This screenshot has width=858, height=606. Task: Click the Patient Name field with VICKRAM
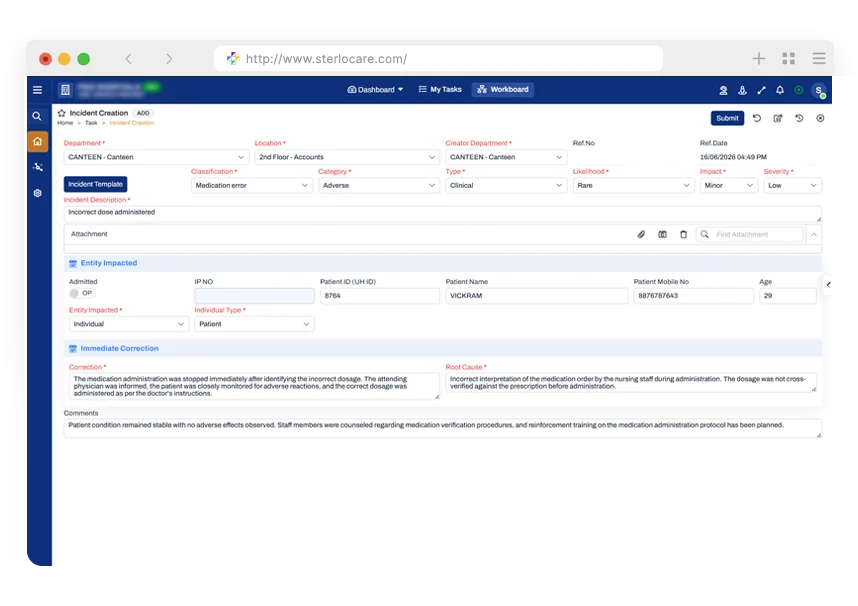(x=536, y=296)
